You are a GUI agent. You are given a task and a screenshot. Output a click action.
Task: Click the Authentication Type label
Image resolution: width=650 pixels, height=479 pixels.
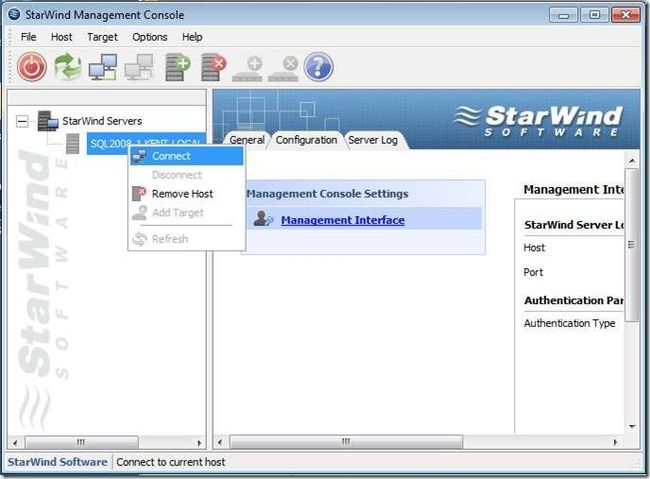(569, 323)
